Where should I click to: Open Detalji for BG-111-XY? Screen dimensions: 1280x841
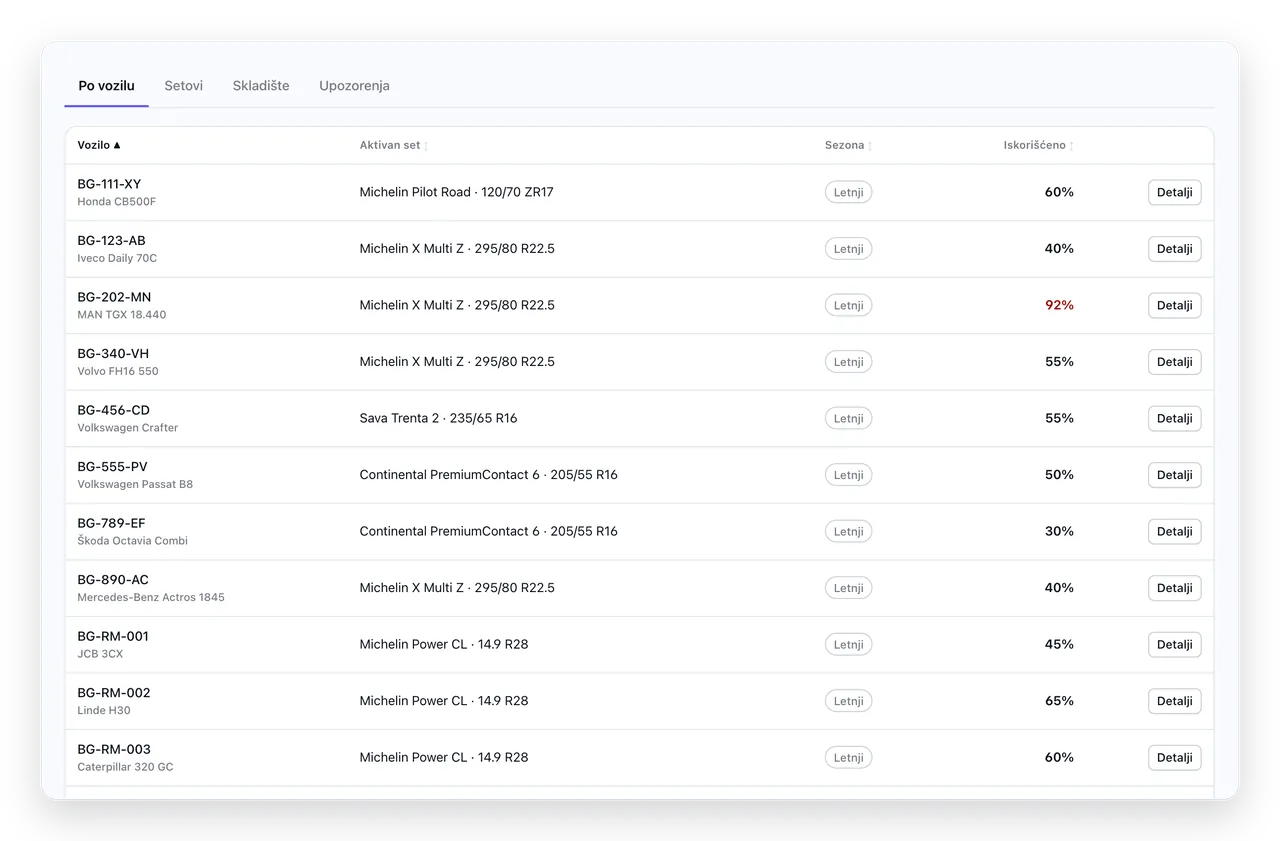1175,192
